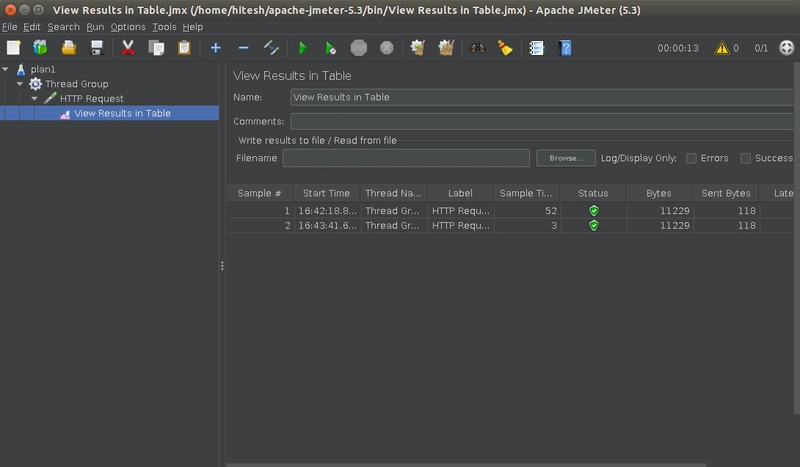Open Help with question mark icon
This screenshot has height=467, width=800.
pyautogui.click(x=565, y=48)
